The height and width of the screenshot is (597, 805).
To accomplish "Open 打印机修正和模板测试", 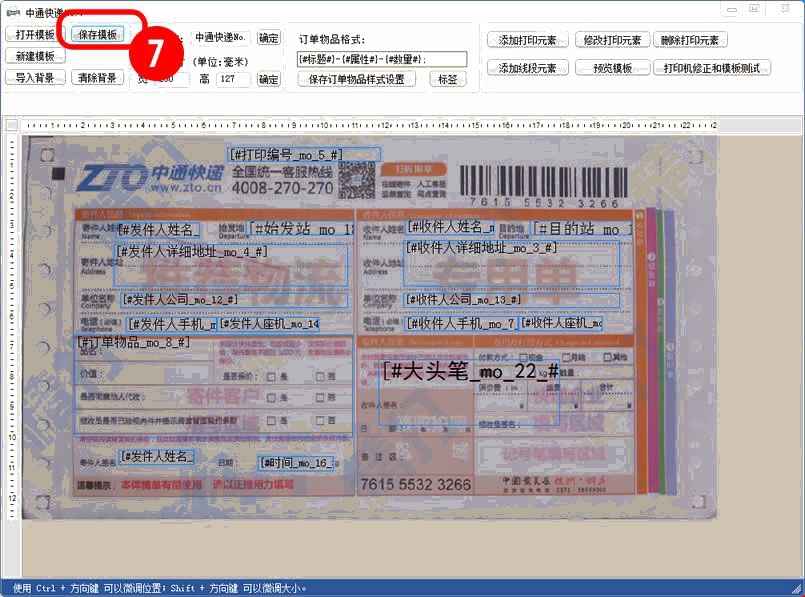I will [x=711, y=69].
